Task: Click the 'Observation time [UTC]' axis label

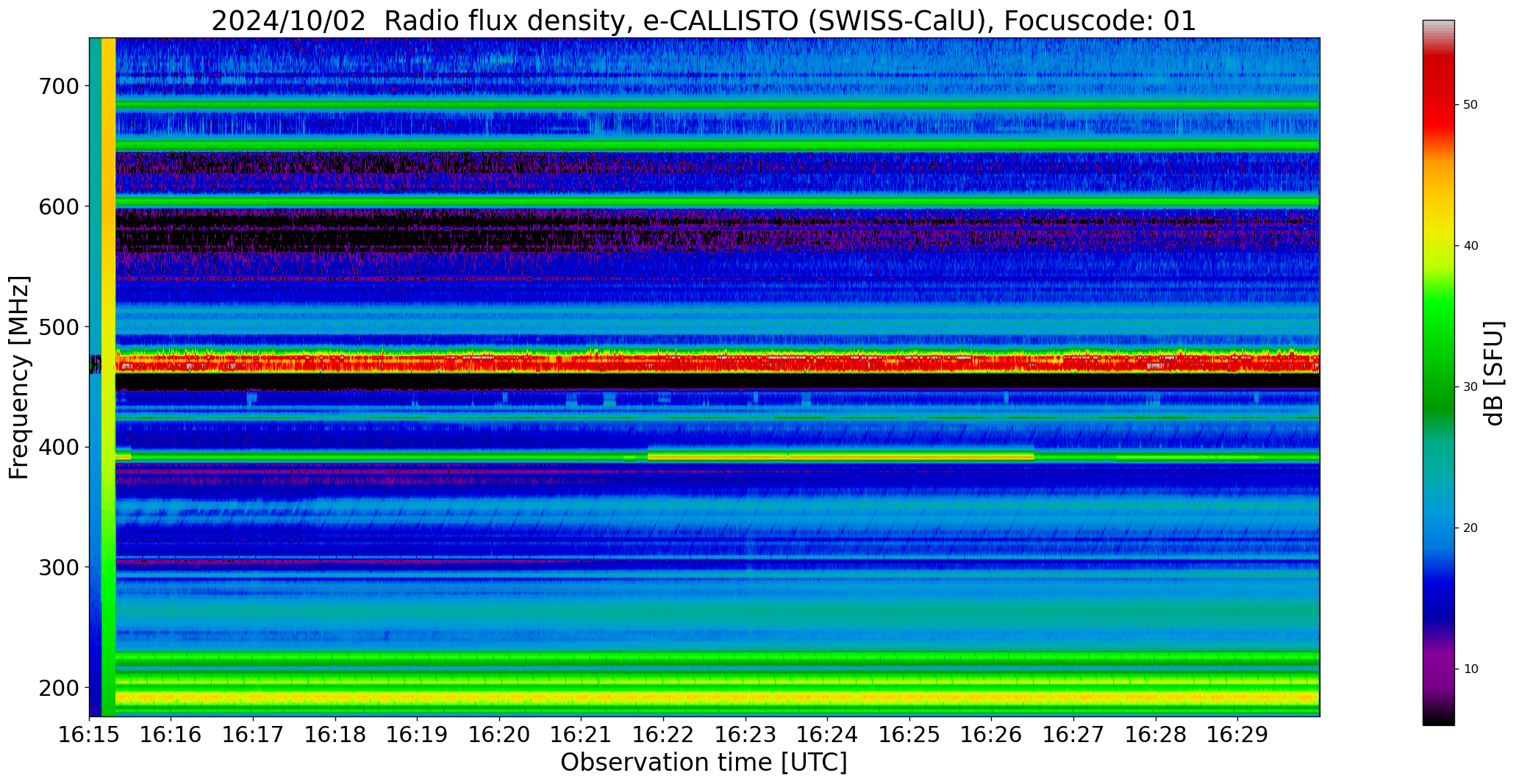Action: (x=704, y=763)
